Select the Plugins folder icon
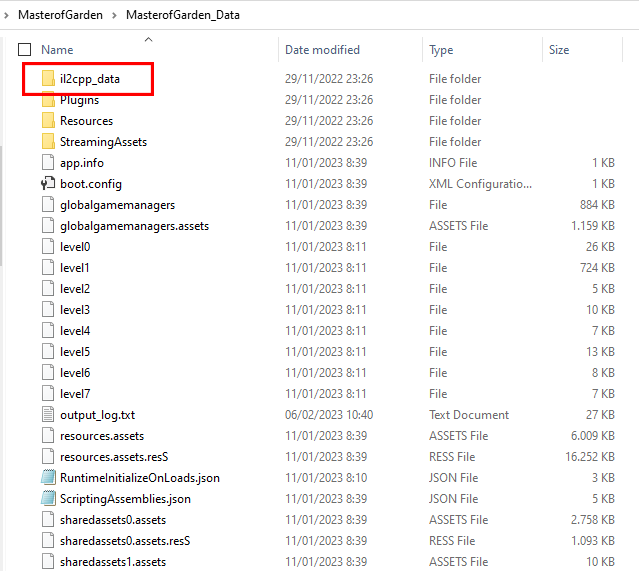Screen dimensions: 639x581 point(48,100)
